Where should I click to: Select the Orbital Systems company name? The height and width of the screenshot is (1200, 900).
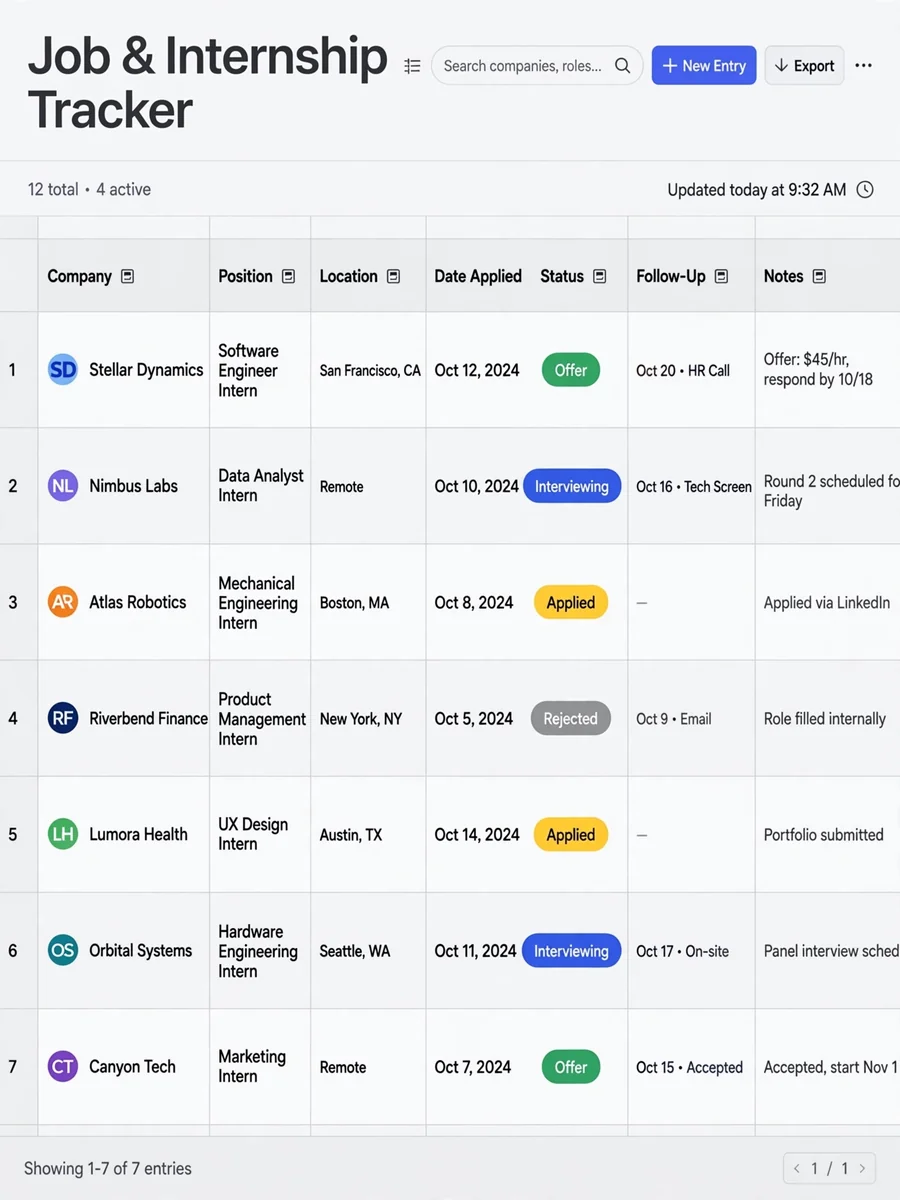point(140,950)
